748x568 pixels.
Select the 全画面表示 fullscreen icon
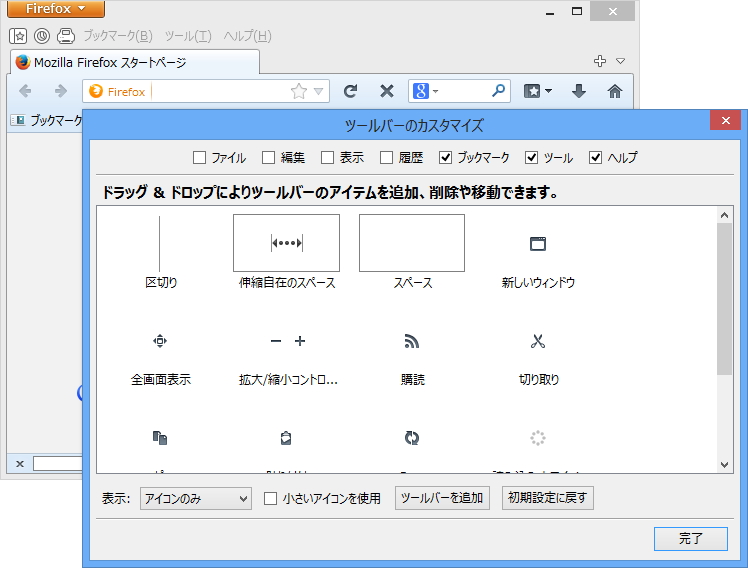point(160,341)
